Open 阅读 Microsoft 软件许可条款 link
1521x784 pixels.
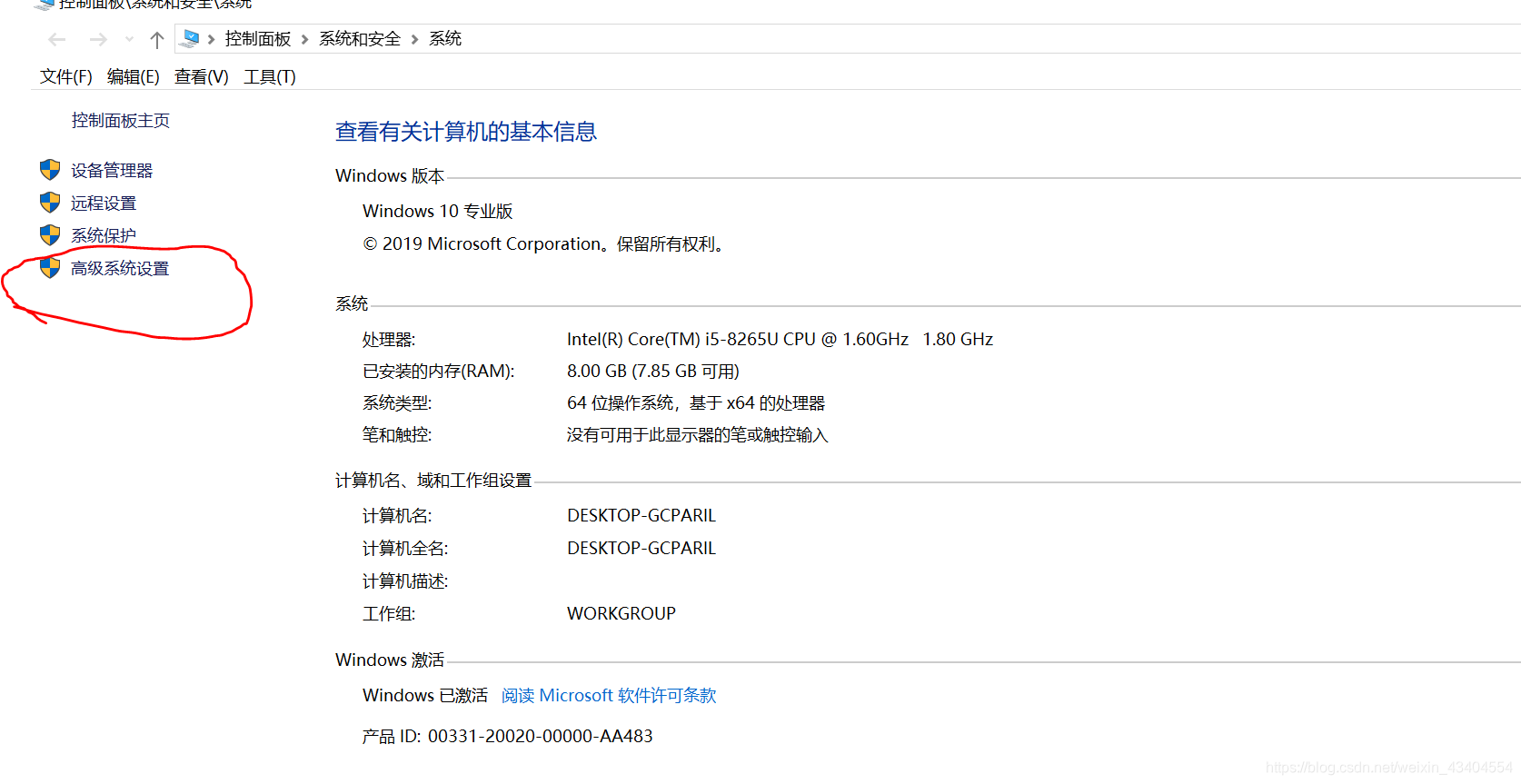click(x=609, y=695)
